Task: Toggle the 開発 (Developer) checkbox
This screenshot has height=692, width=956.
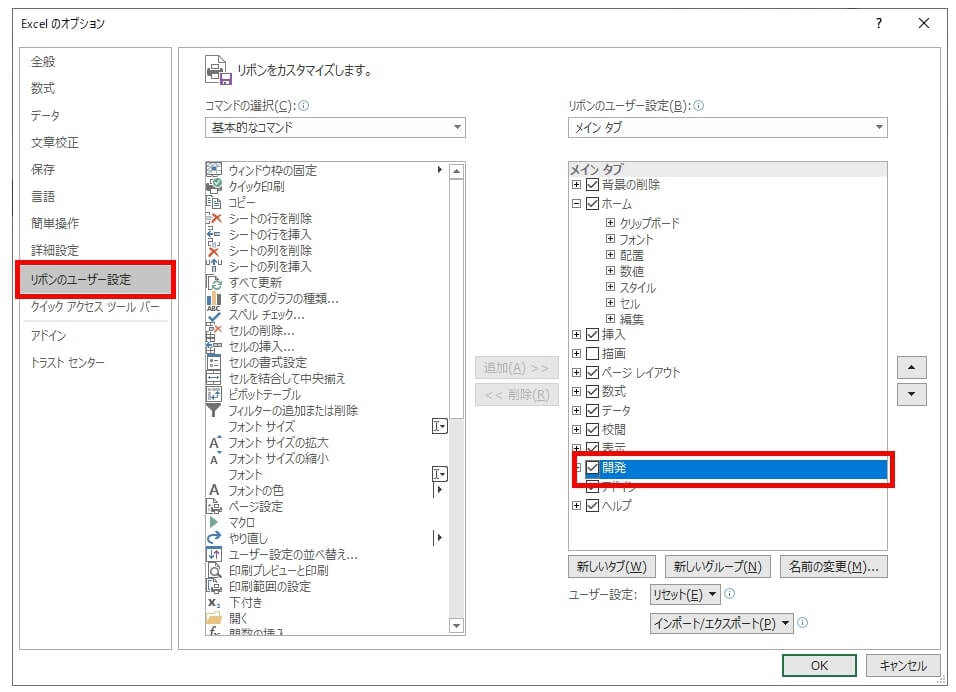Action: pos(592,468)
